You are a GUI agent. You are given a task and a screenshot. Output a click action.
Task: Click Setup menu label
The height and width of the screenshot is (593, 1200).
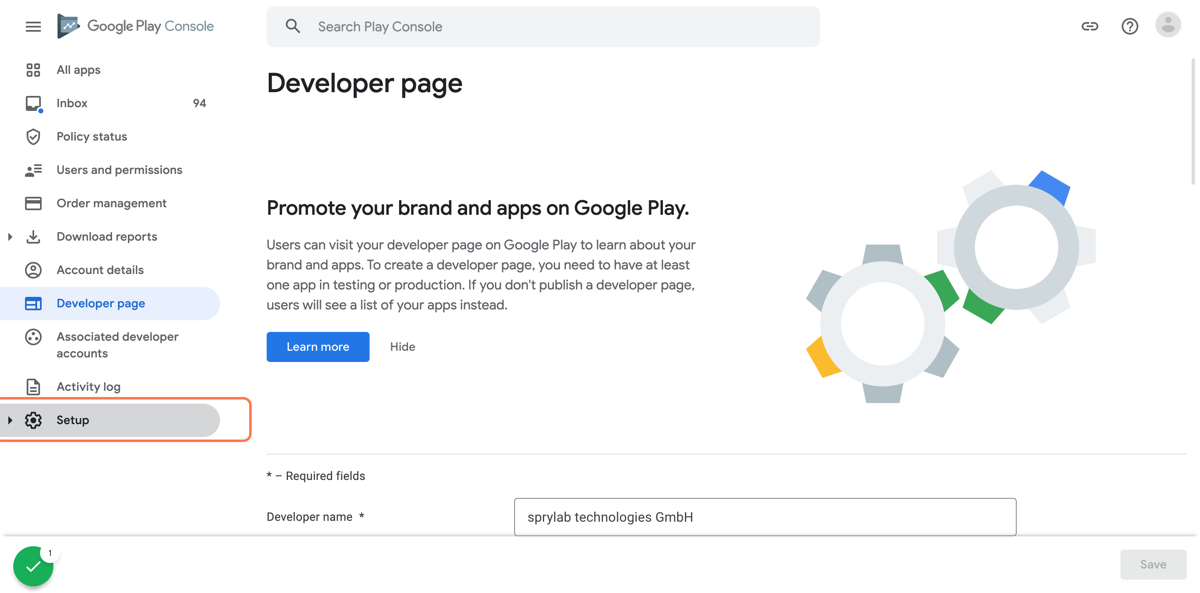(73, 421)
